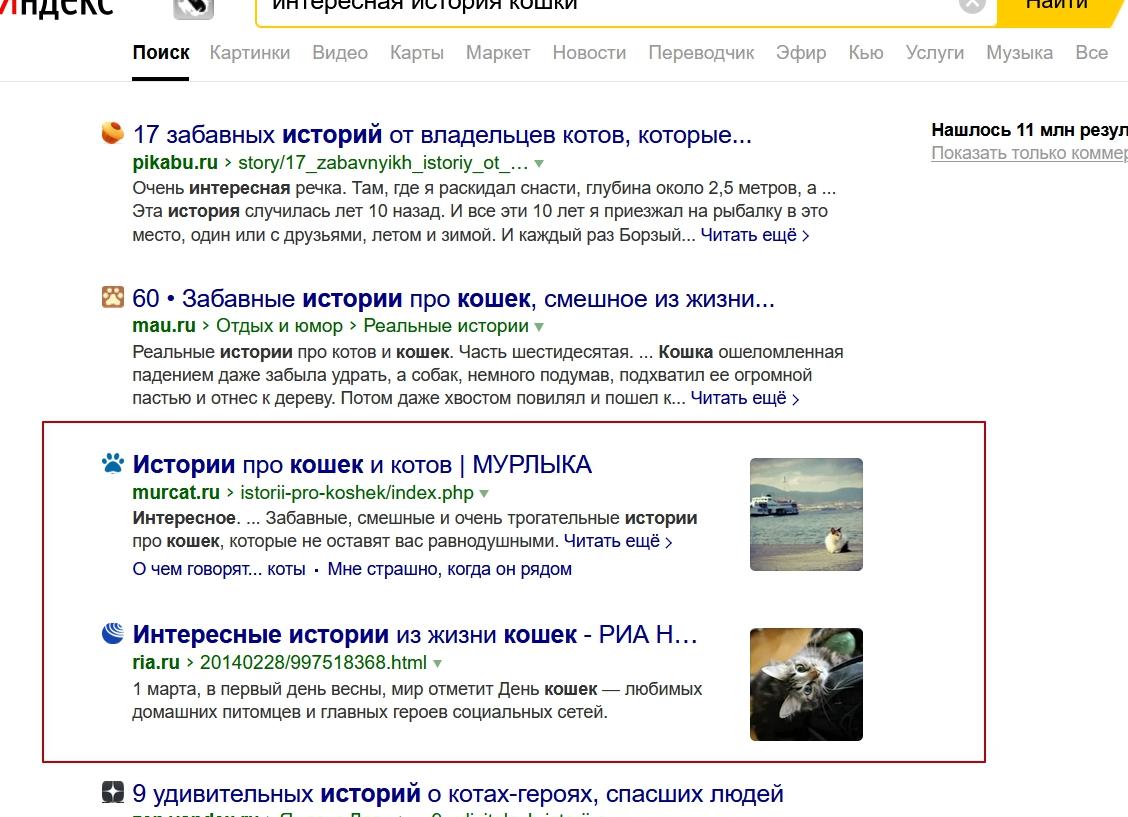
Task: Click the mau.ru paw favicon
Action: pos(112,298)
